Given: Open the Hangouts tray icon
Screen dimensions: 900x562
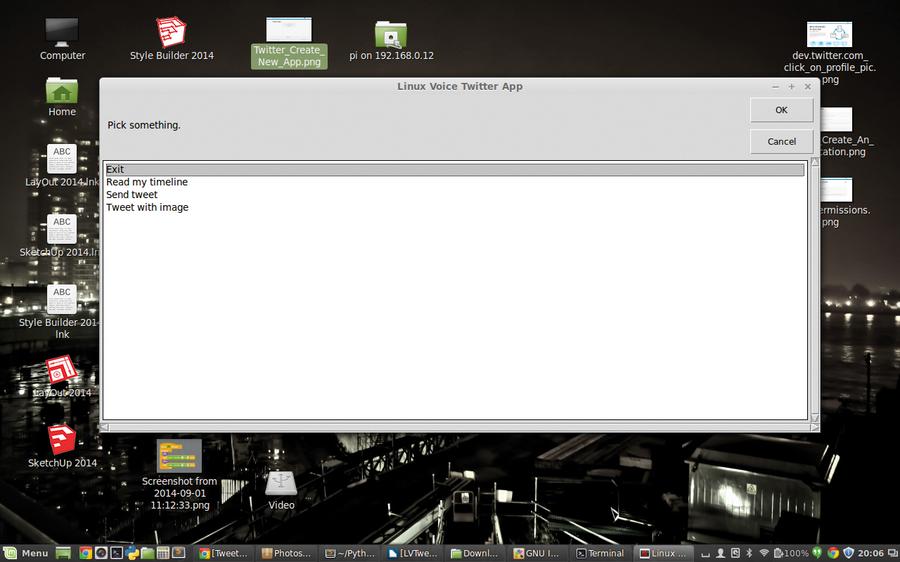Looking at the screenshot, I should coord(817,553).
